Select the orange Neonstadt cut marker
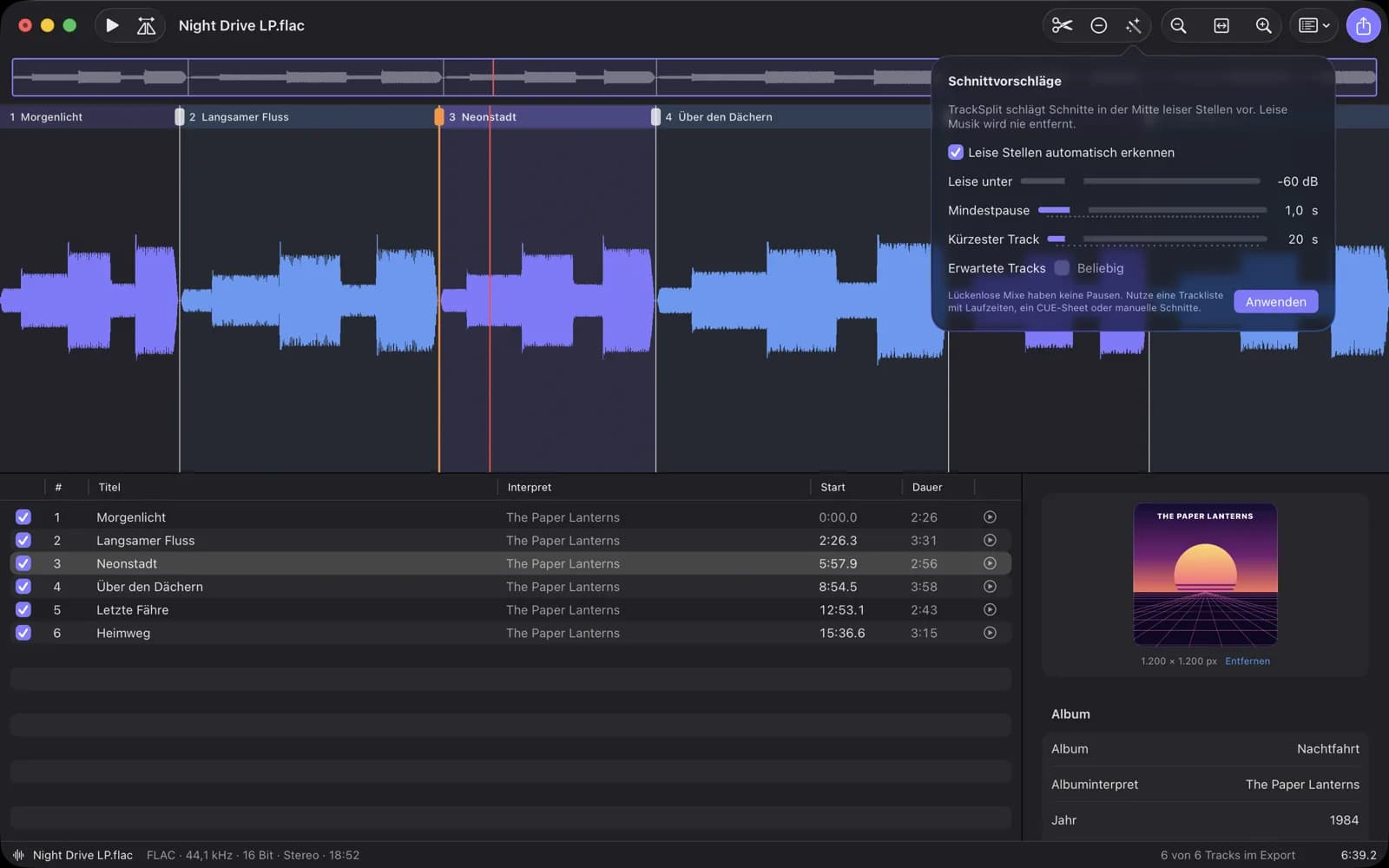 pyautogui.click(x=439, y=116)
